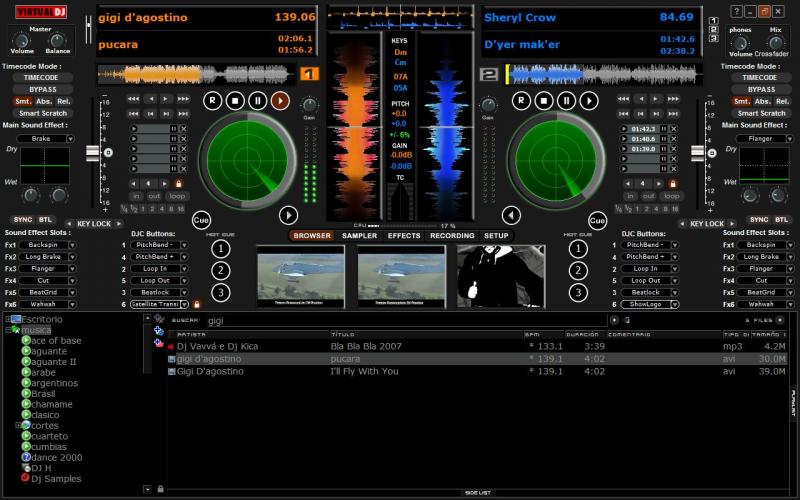Viewport: 800px width, 500px height.
Task: Click deck 2 R record button
Action: pyautogui.click(x=521, y=101)
